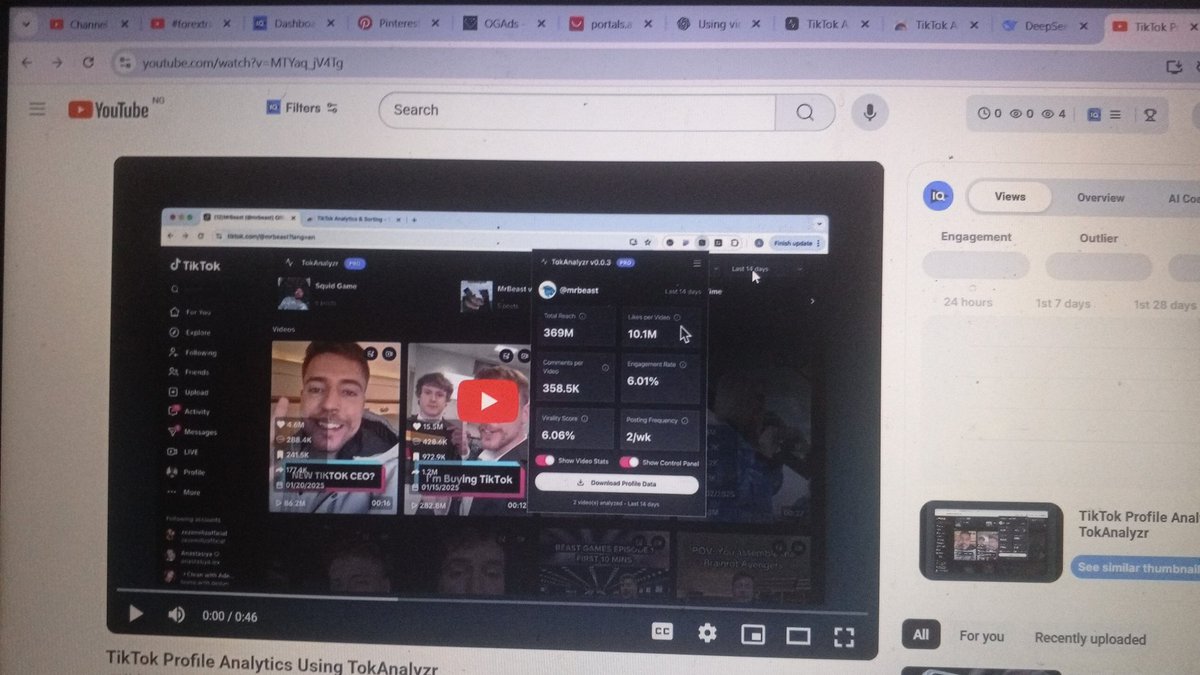
Task: Select the Recently uploaded filter chip
Action: [1090, 638]
